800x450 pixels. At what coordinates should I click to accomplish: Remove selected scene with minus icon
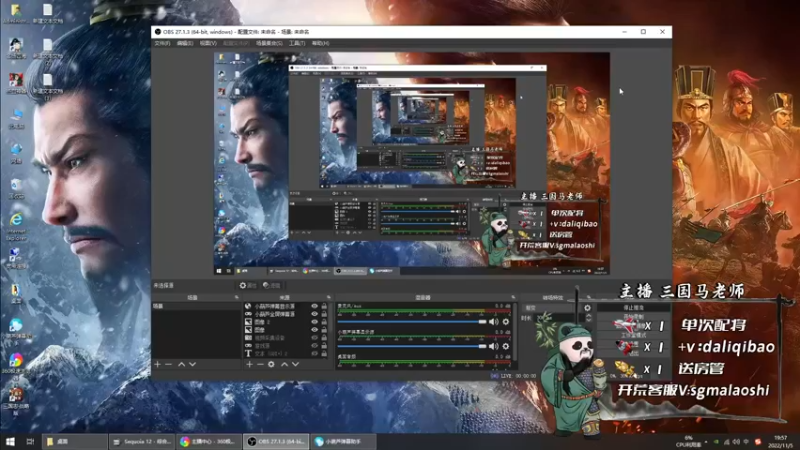[x=168, y=364]
